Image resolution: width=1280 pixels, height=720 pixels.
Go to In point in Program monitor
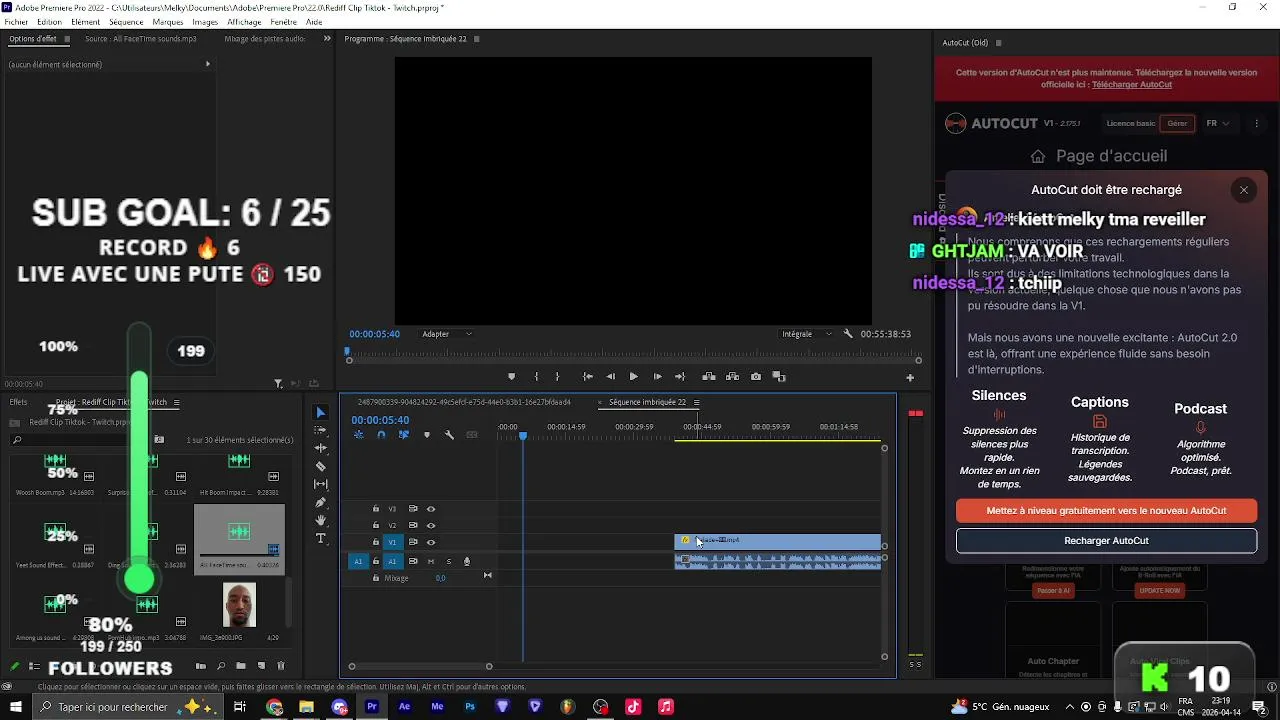(x=587, y=377)
